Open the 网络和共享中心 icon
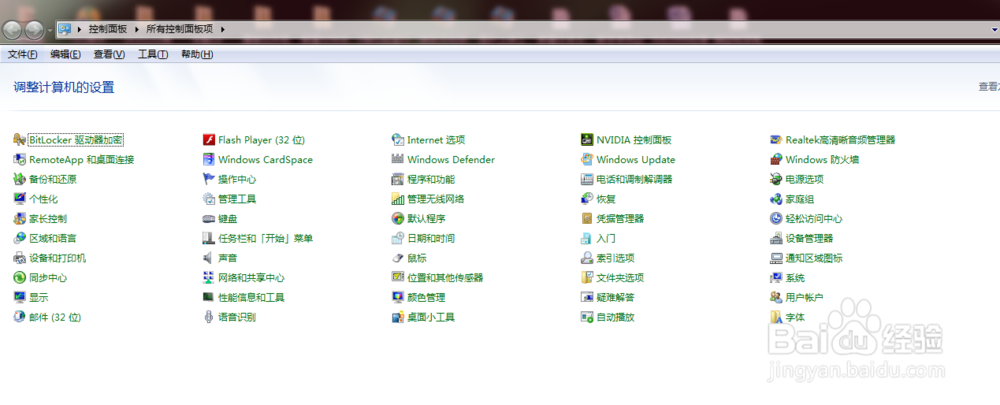The image size is (1000, 405). [x=208, y=278]
